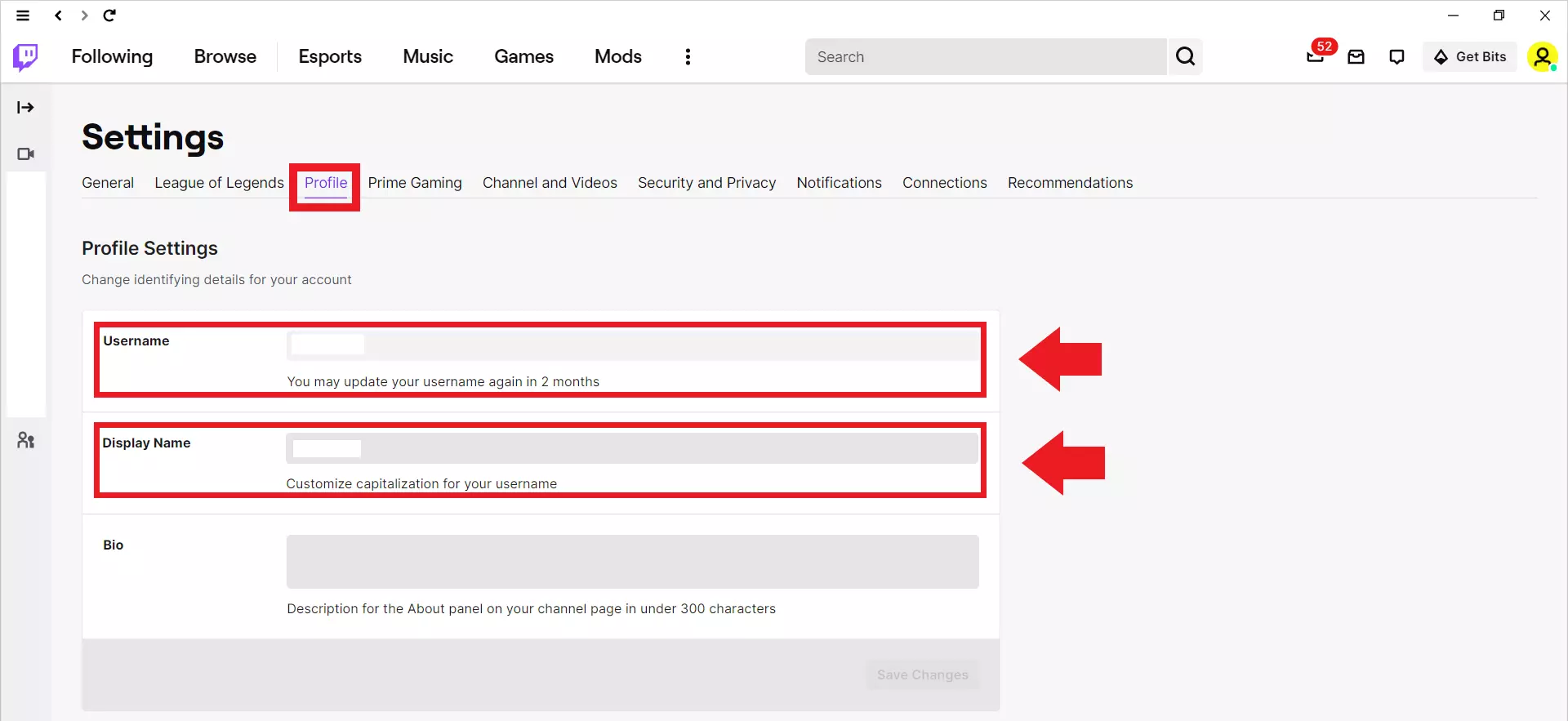Open the notifications inbox icon
The width and height of the screenshot is (1568, 721).
point(1356,56)
